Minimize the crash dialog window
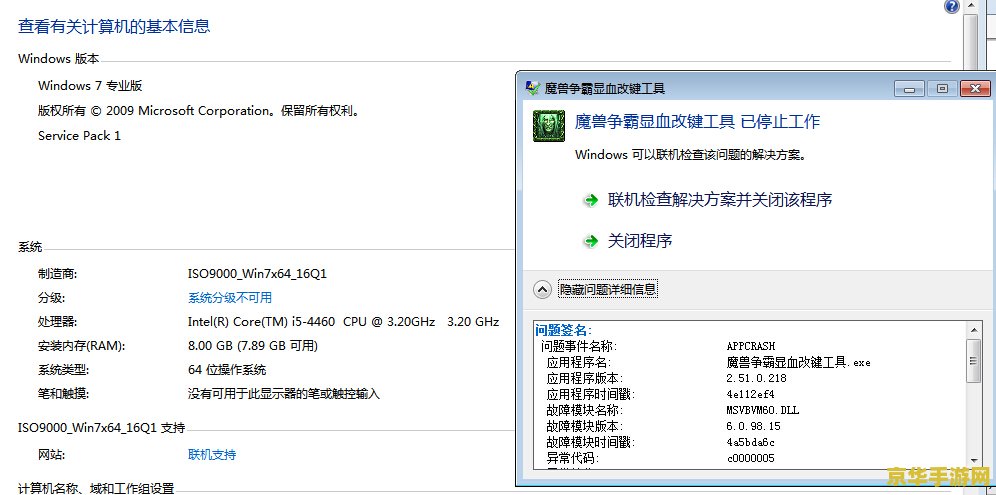The image size is (996, 495). coord(910,89)
